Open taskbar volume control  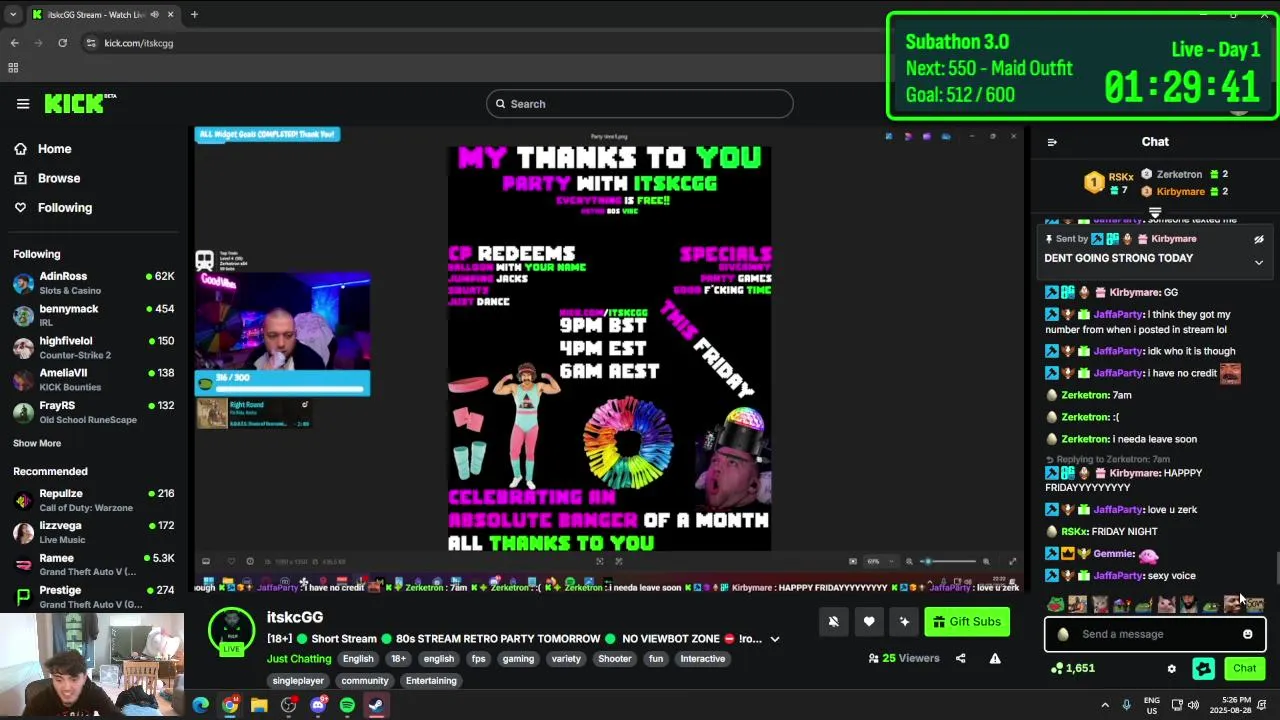click(x=1193, y=705)
